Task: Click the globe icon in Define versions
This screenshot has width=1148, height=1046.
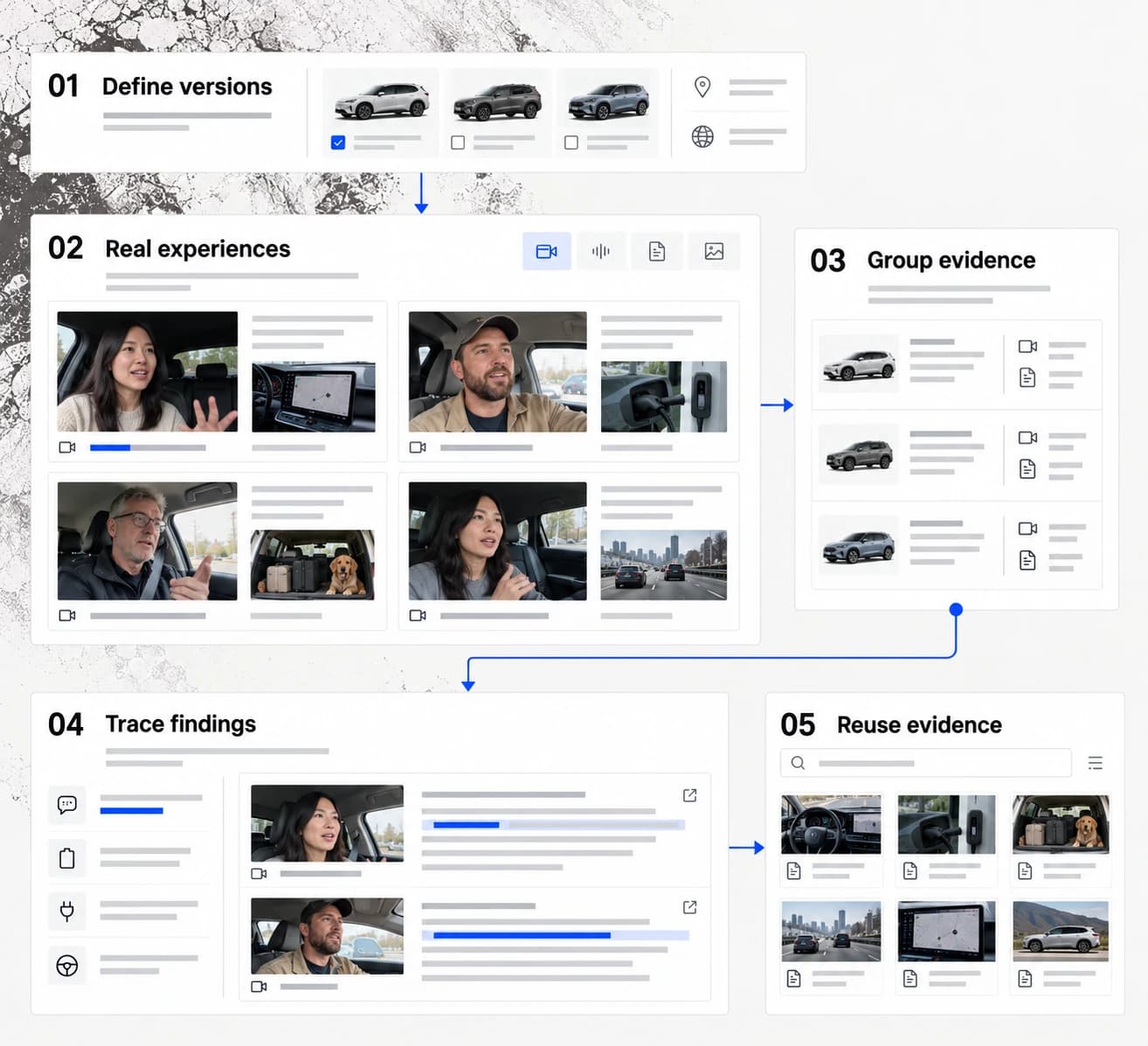Action: coord(702,136)
